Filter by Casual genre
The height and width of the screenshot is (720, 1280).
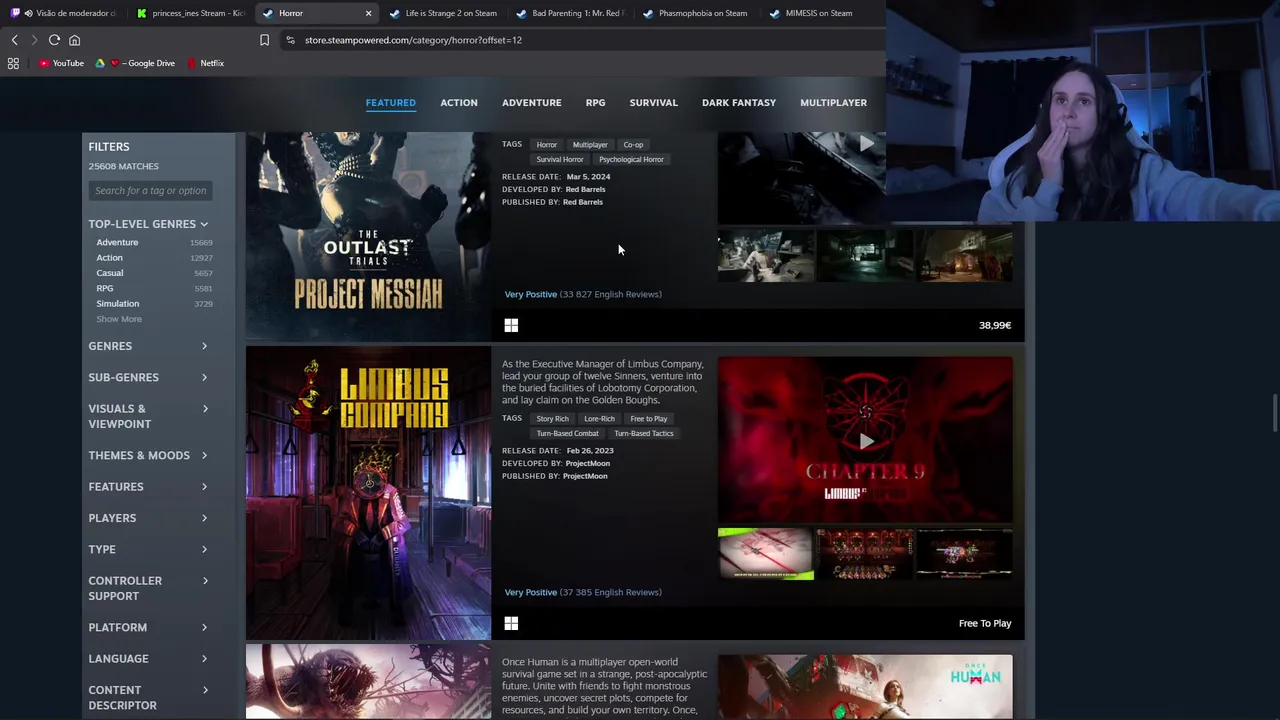(110, 273)
